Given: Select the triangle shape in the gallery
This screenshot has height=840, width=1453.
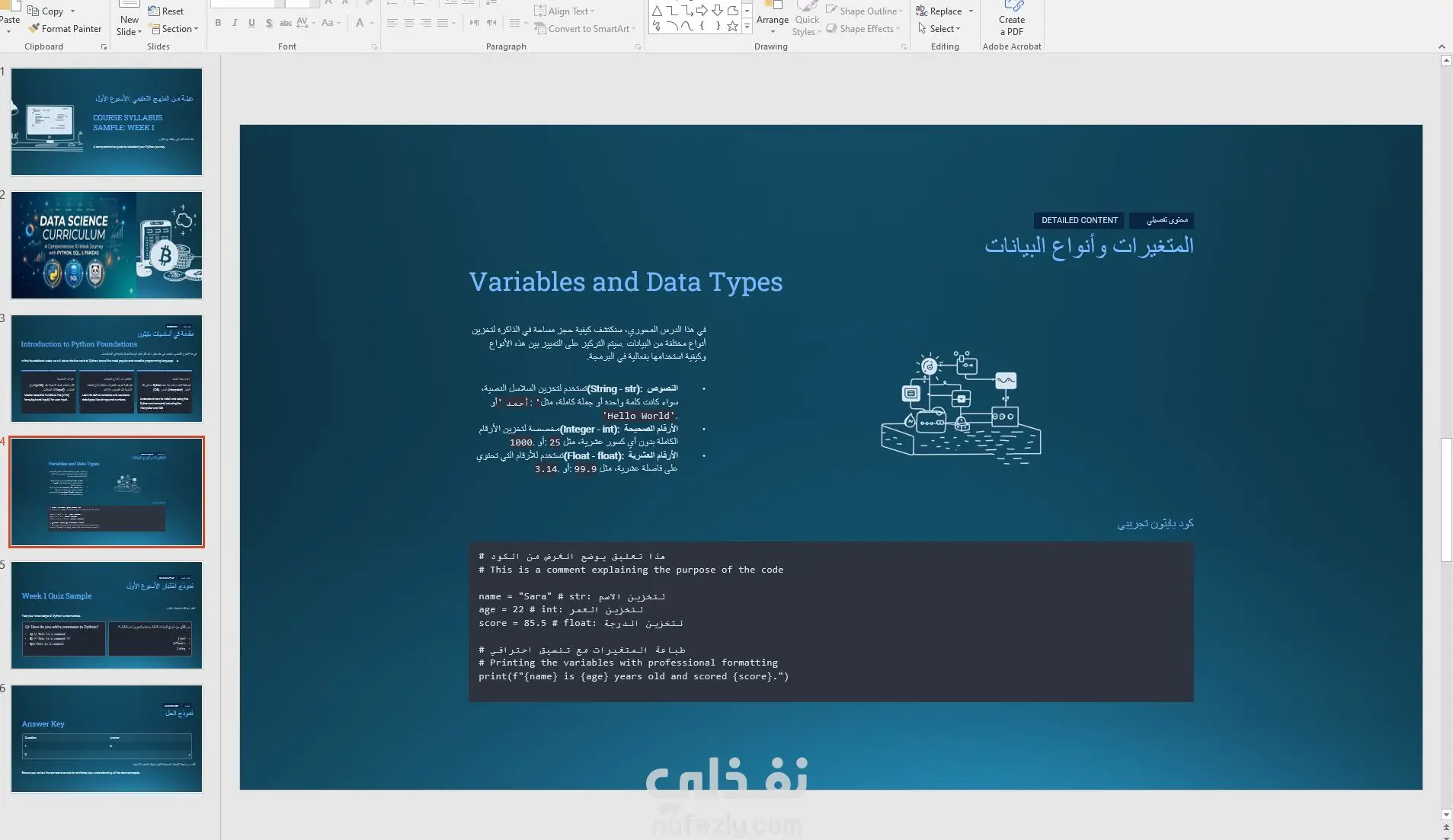Looking at the screenshot, I should tap(657, 11).
